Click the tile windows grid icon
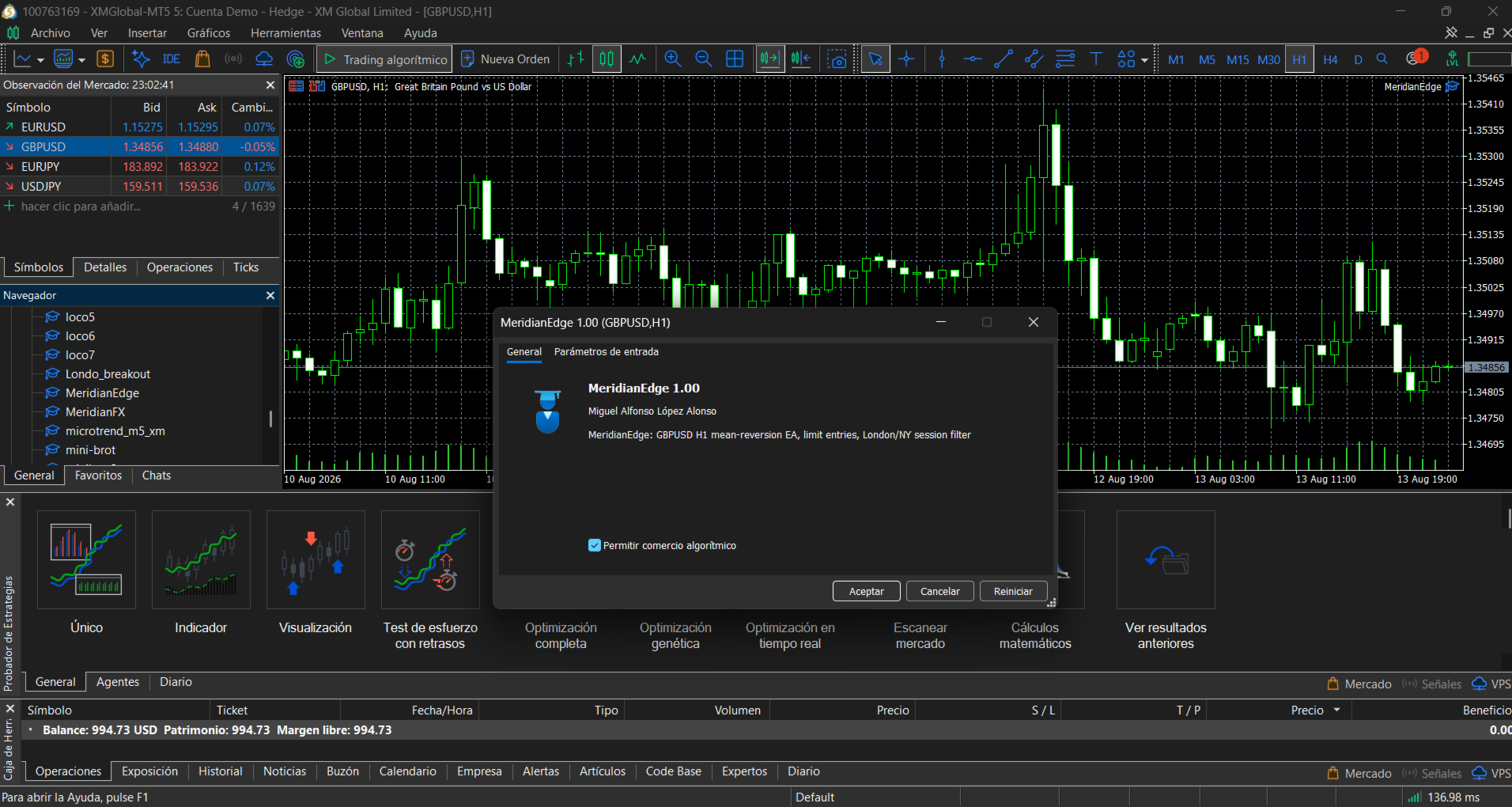The height and width of the screenshot is (807, 1512). pyautogui.click(x=735, y=59)
